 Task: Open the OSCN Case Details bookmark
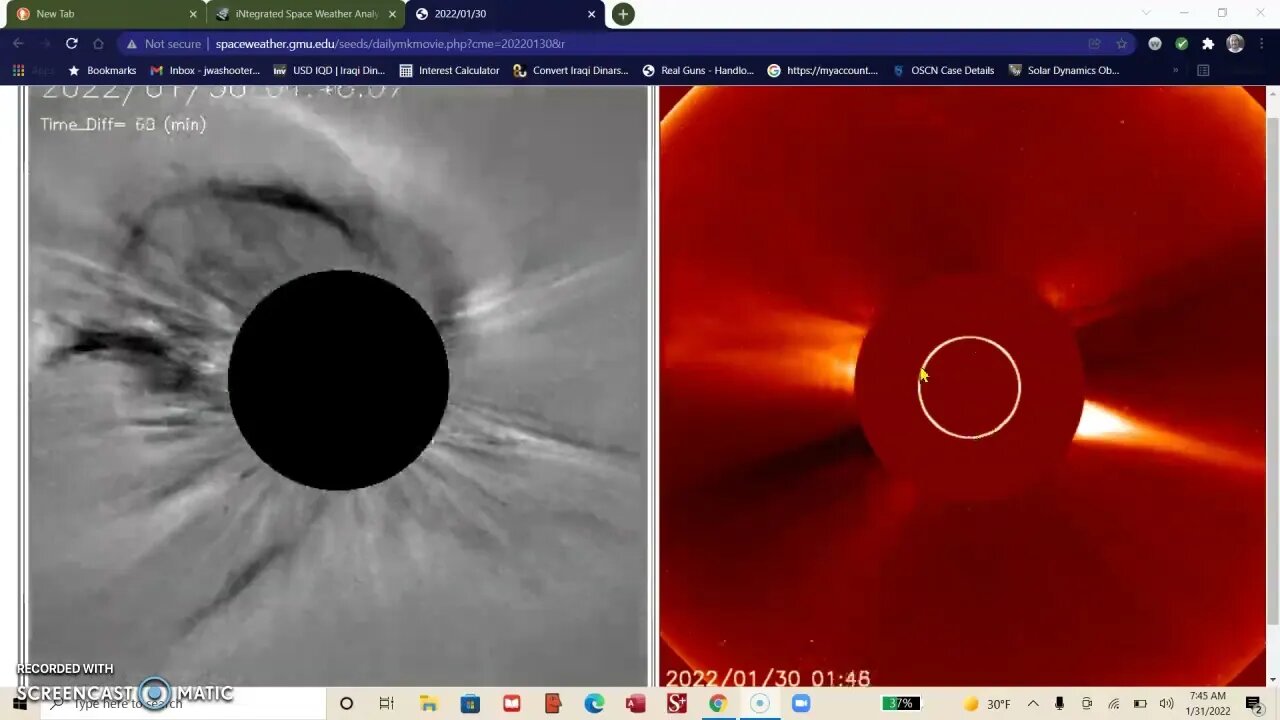pos(943,71)
